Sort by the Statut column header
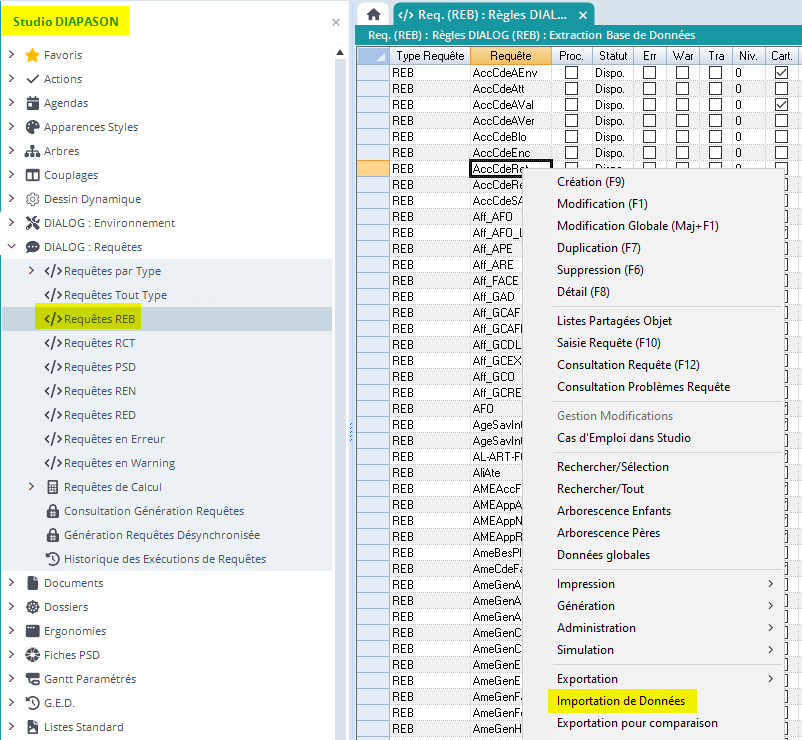This screenshot has height=740, width=802. [613, 56]
